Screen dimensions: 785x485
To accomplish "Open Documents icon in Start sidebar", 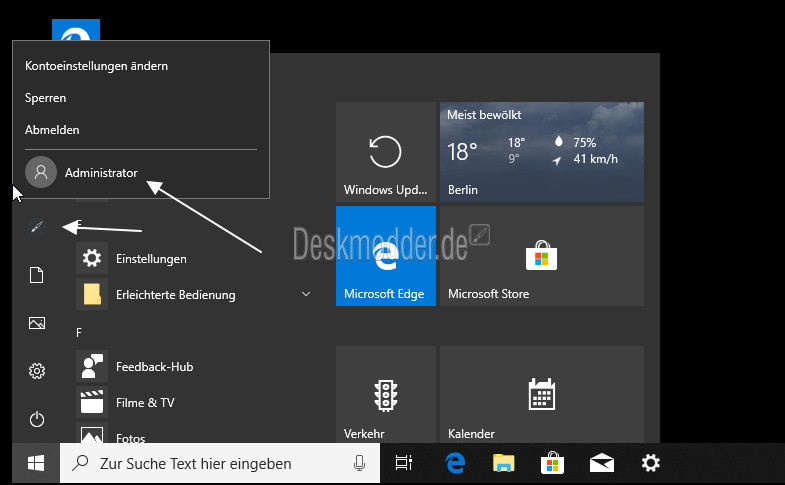I will (x=37, y=275).
